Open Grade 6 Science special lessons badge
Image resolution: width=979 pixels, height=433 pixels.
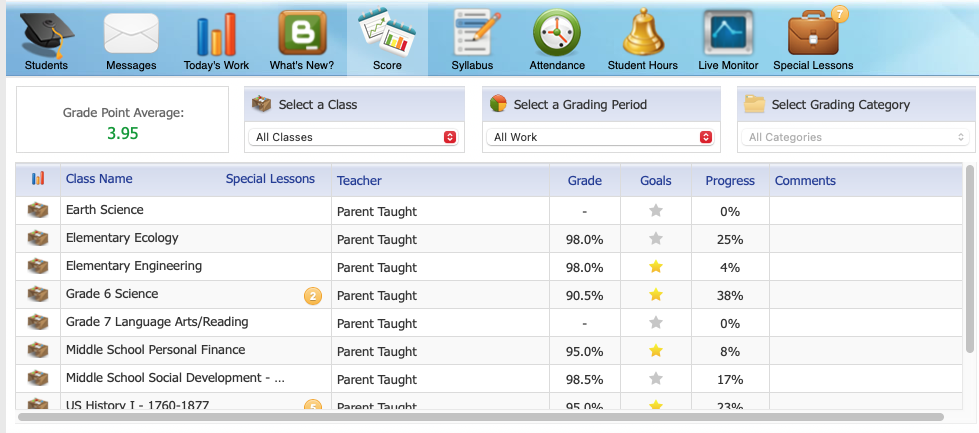click(x=312, y=295)
